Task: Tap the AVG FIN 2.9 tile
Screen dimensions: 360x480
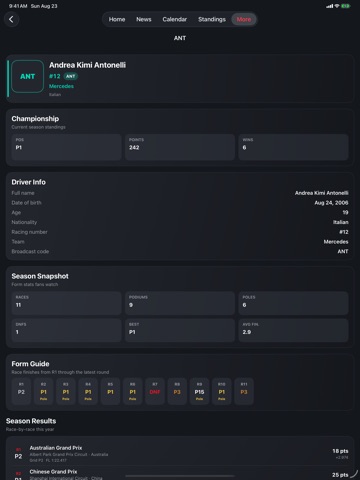Action: click(x=293, y=330)
